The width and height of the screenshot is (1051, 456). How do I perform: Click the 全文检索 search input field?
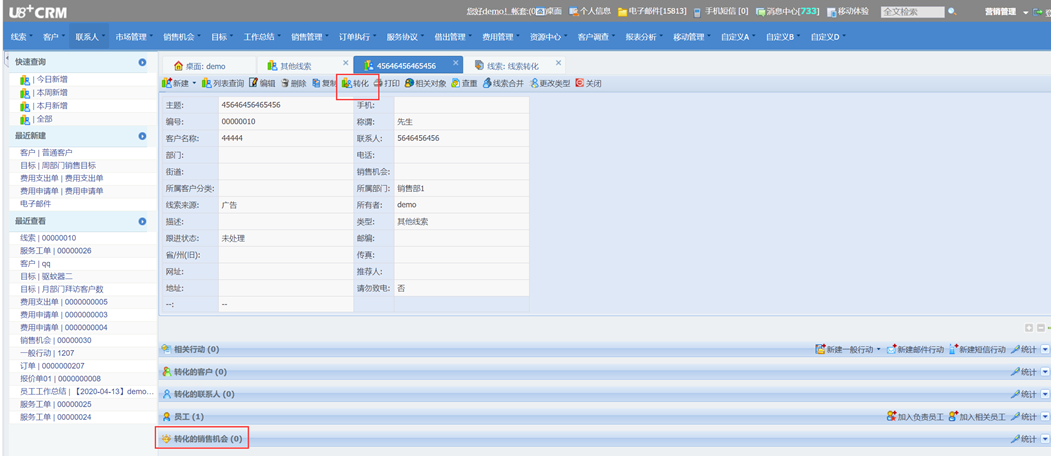point(911,12)
